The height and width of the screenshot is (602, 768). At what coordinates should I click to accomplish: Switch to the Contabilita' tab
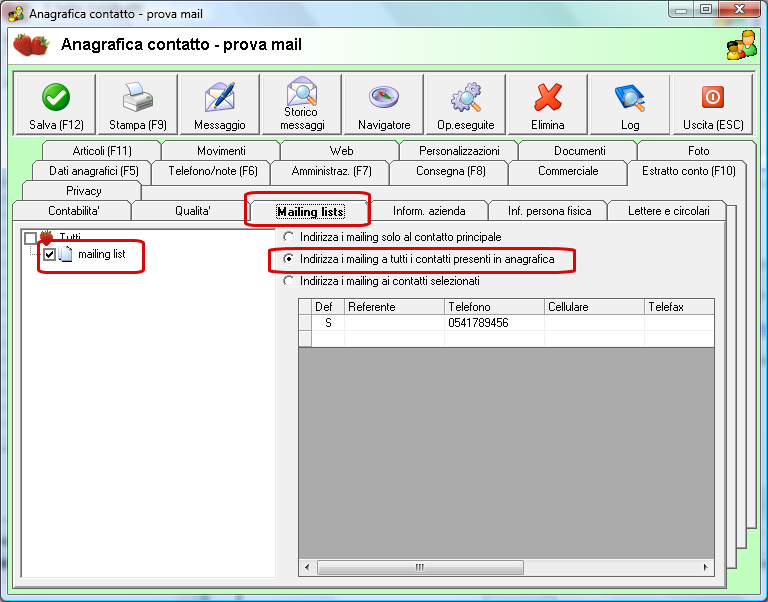pos(73,211)
